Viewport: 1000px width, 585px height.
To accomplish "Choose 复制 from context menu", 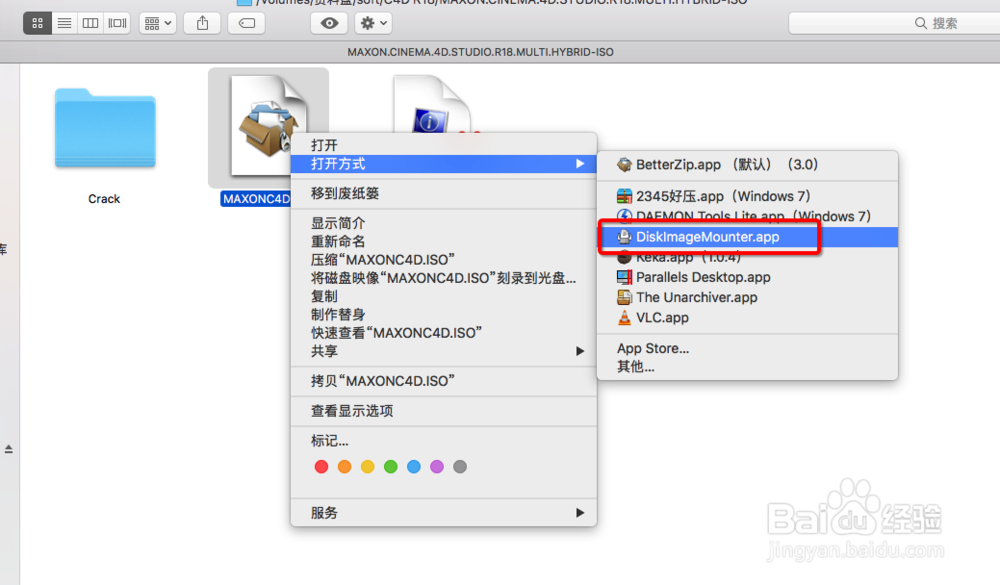I will [x=443, y=297].
